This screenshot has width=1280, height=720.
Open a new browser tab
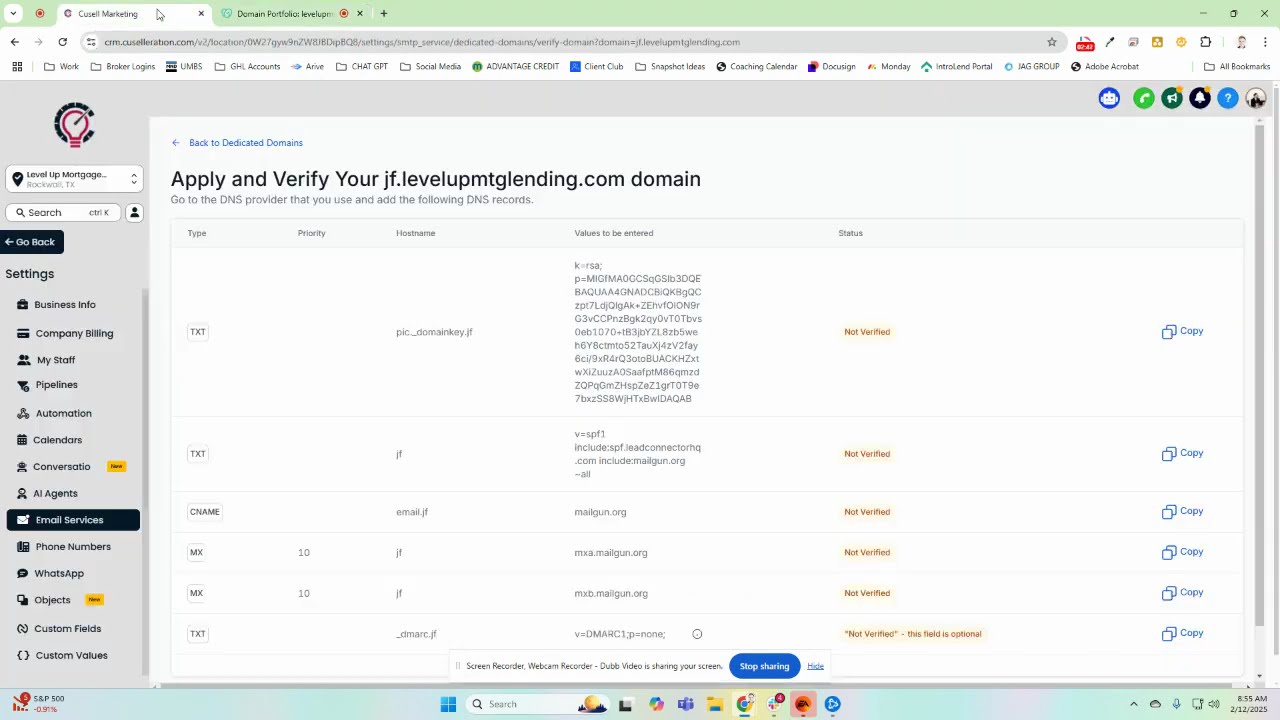point(383,14)
